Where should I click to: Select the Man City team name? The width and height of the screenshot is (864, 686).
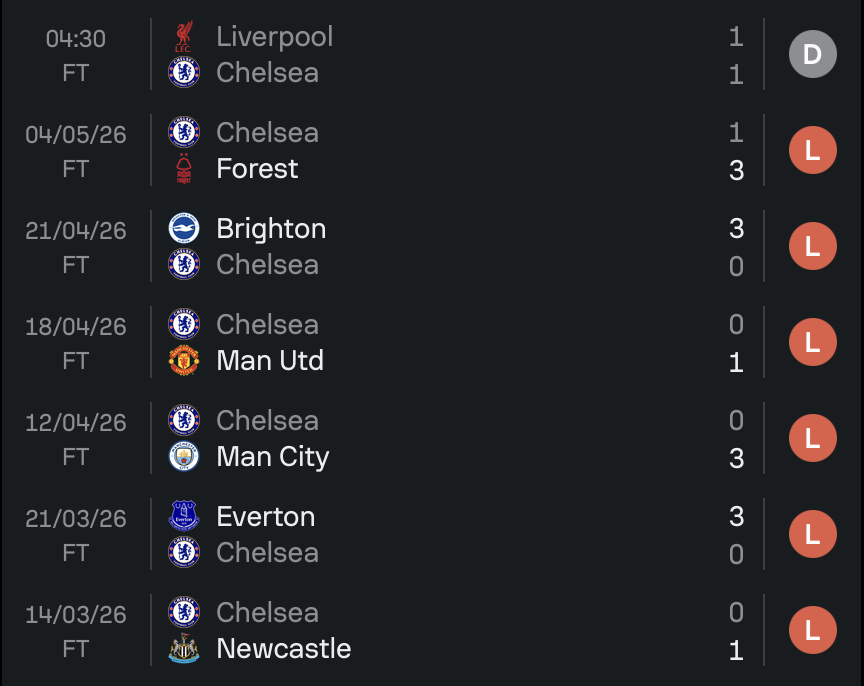pos(273,457)
